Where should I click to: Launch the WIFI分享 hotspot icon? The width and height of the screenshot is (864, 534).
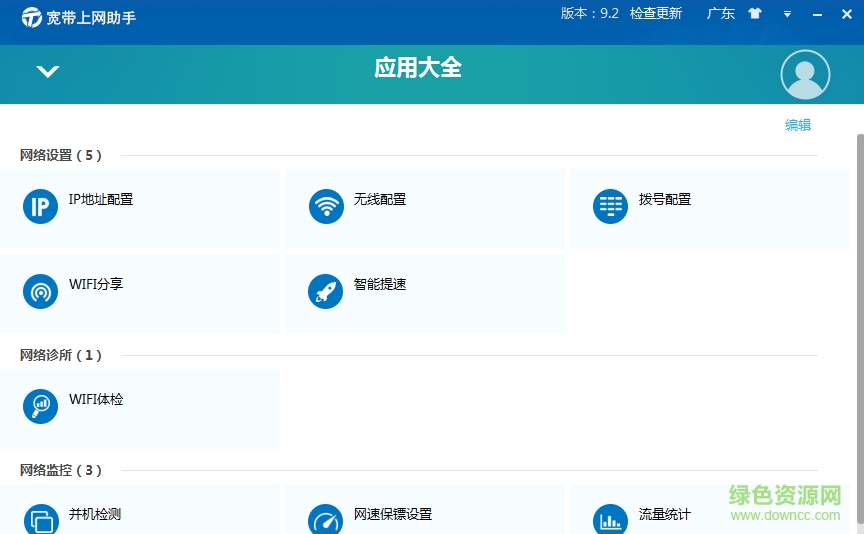point(40,292)
